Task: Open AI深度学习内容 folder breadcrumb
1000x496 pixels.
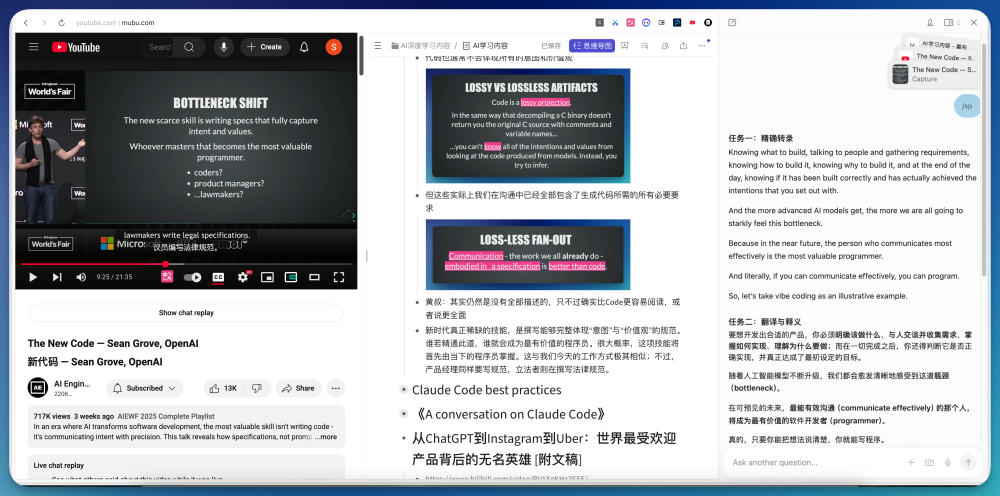Action: click(x=421, y=46)
